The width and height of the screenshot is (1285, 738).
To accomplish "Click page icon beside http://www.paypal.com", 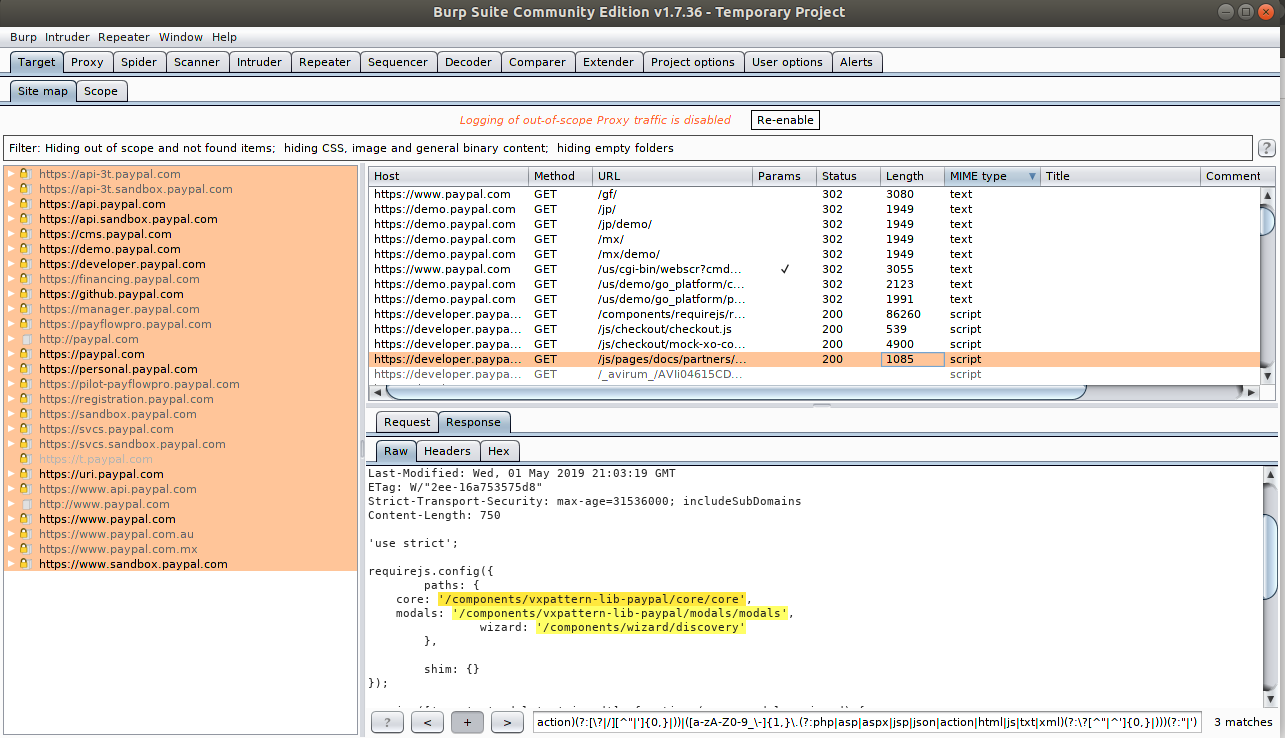I will pyautogui.click(x=26, y=504).
